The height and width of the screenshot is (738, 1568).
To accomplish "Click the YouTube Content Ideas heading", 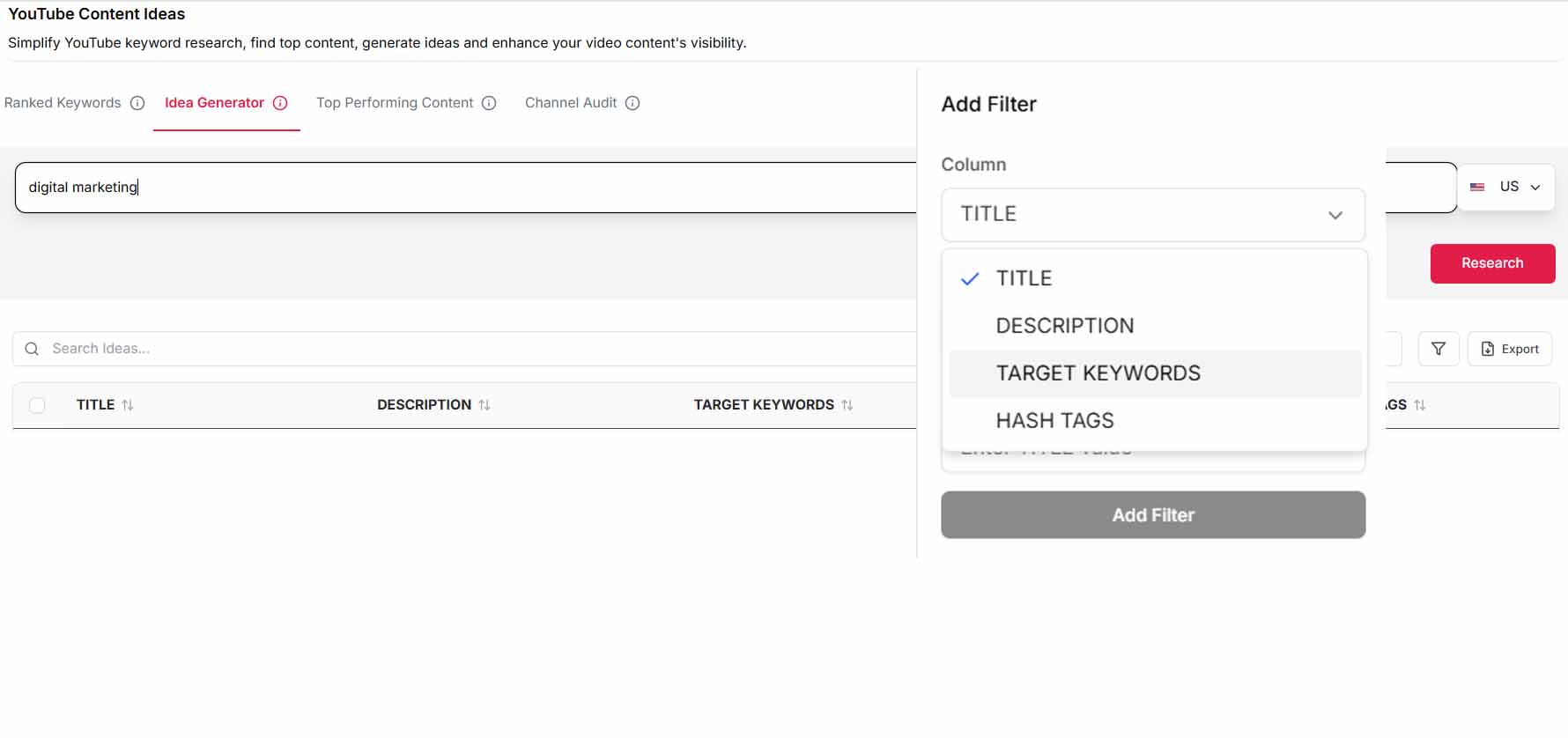I will pos(96,14).
